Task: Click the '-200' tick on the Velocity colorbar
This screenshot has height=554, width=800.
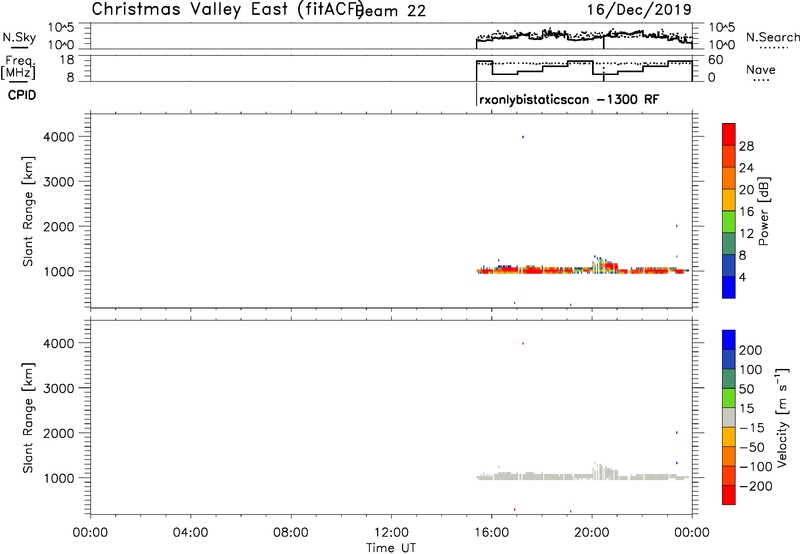Action: [755, 486]
